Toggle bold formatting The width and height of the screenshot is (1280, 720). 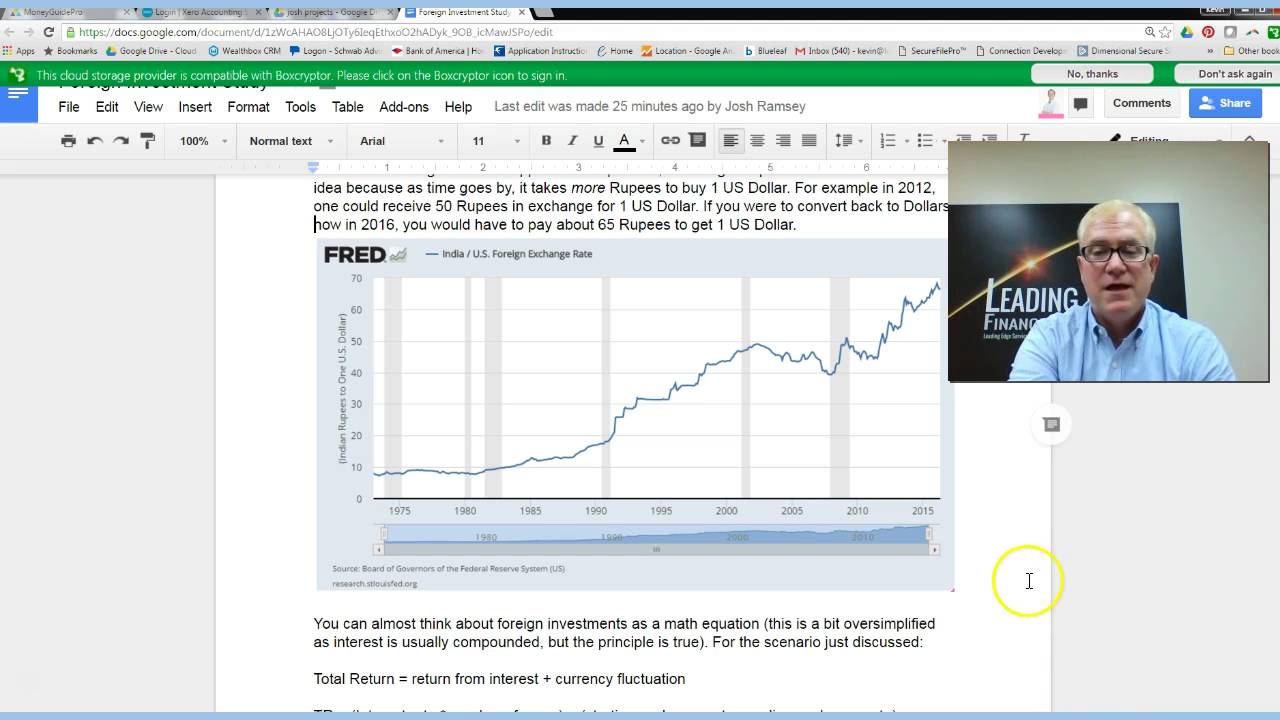tap(546, 141)
